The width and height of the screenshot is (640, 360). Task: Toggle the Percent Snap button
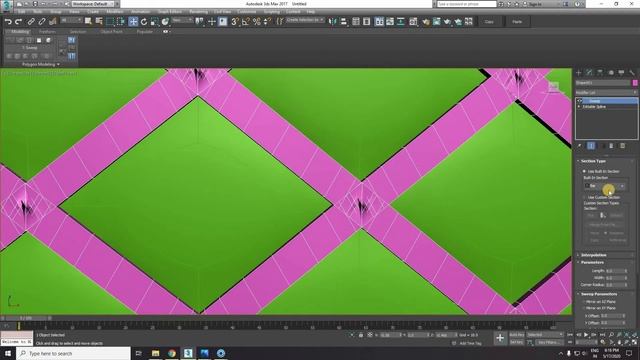pos(256,22)
